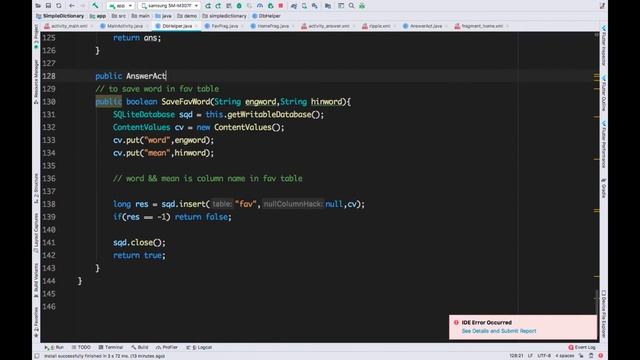This screenshot has height=360, width=640.
Task: Click the green Android icon next to search
Action: (362, 6)
